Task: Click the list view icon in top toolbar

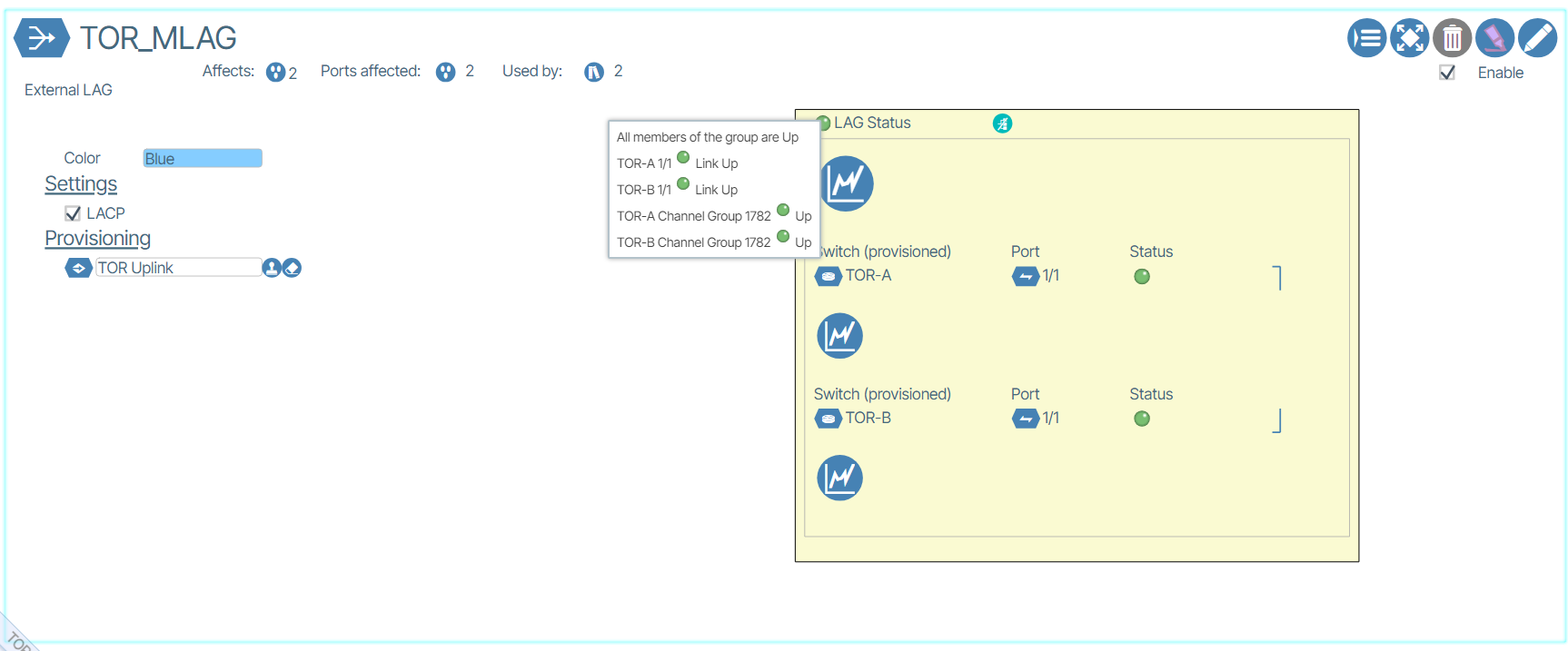Action: click(1366, 38)
